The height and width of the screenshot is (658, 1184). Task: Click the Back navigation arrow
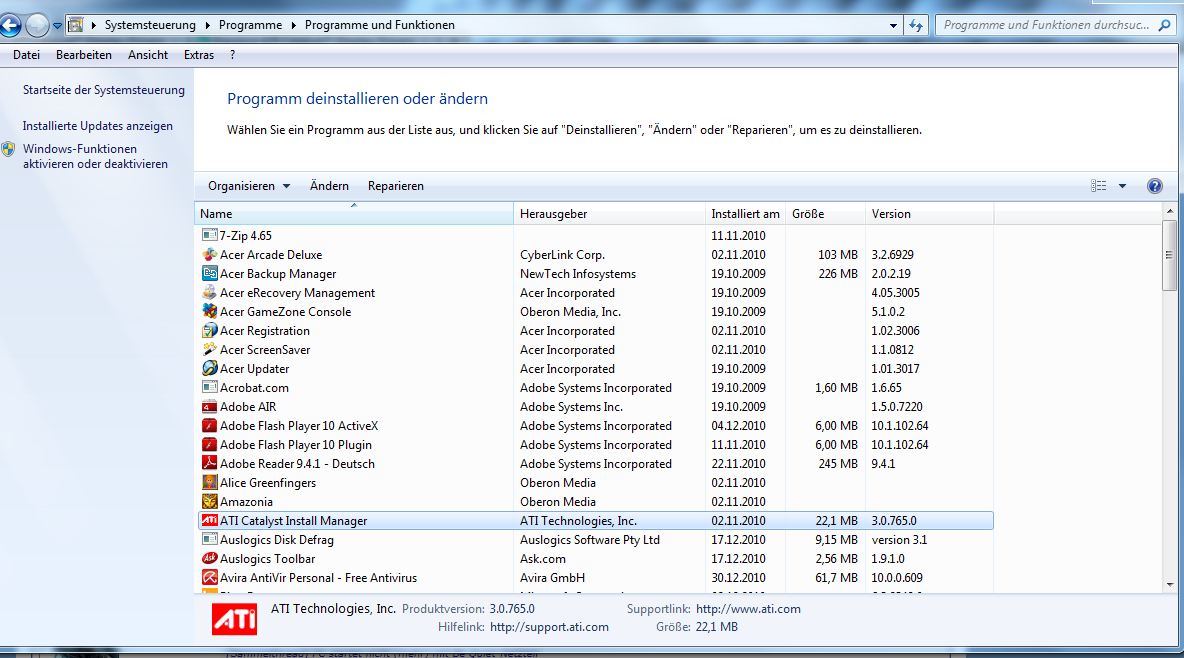click(11, 26)
